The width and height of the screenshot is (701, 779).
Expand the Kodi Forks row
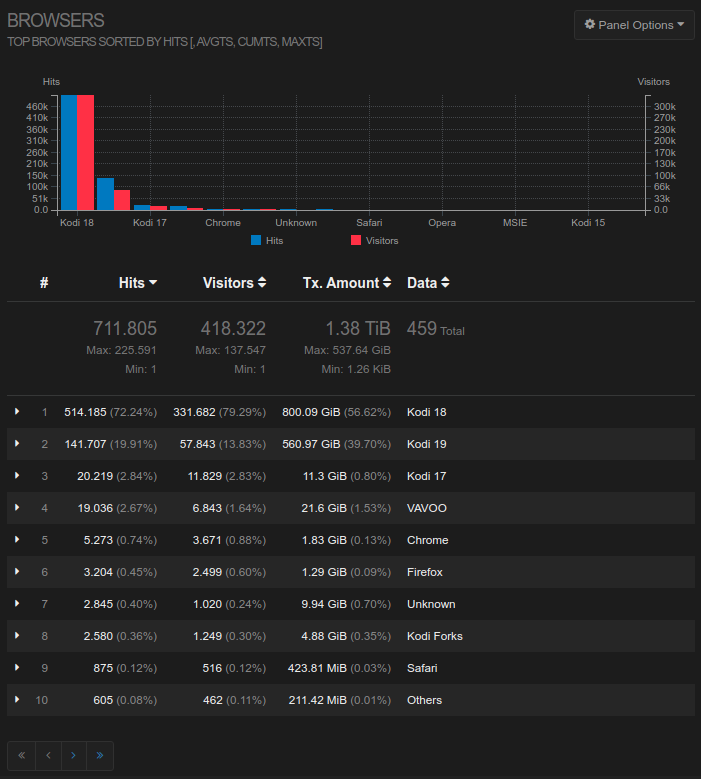(17, 635)
